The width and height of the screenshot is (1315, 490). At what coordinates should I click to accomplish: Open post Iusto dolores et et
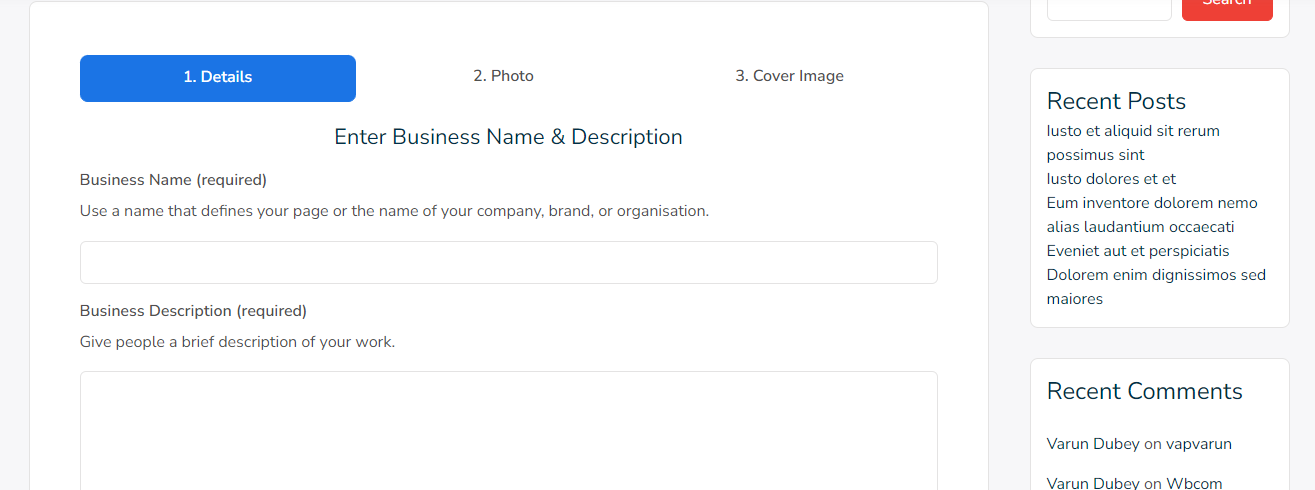tap(1111, 179)
